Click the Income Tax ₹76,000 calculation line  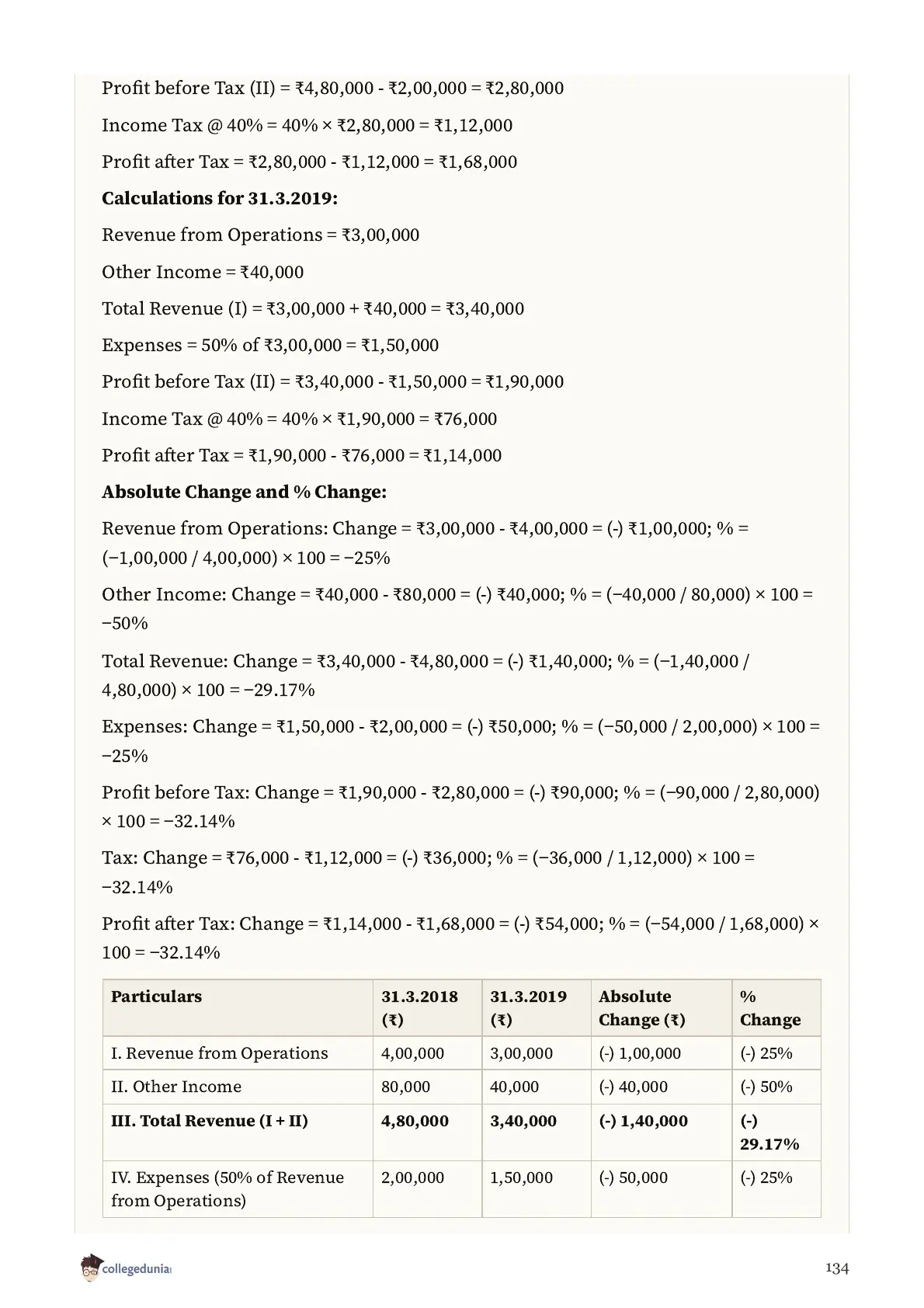pos(299,419)
